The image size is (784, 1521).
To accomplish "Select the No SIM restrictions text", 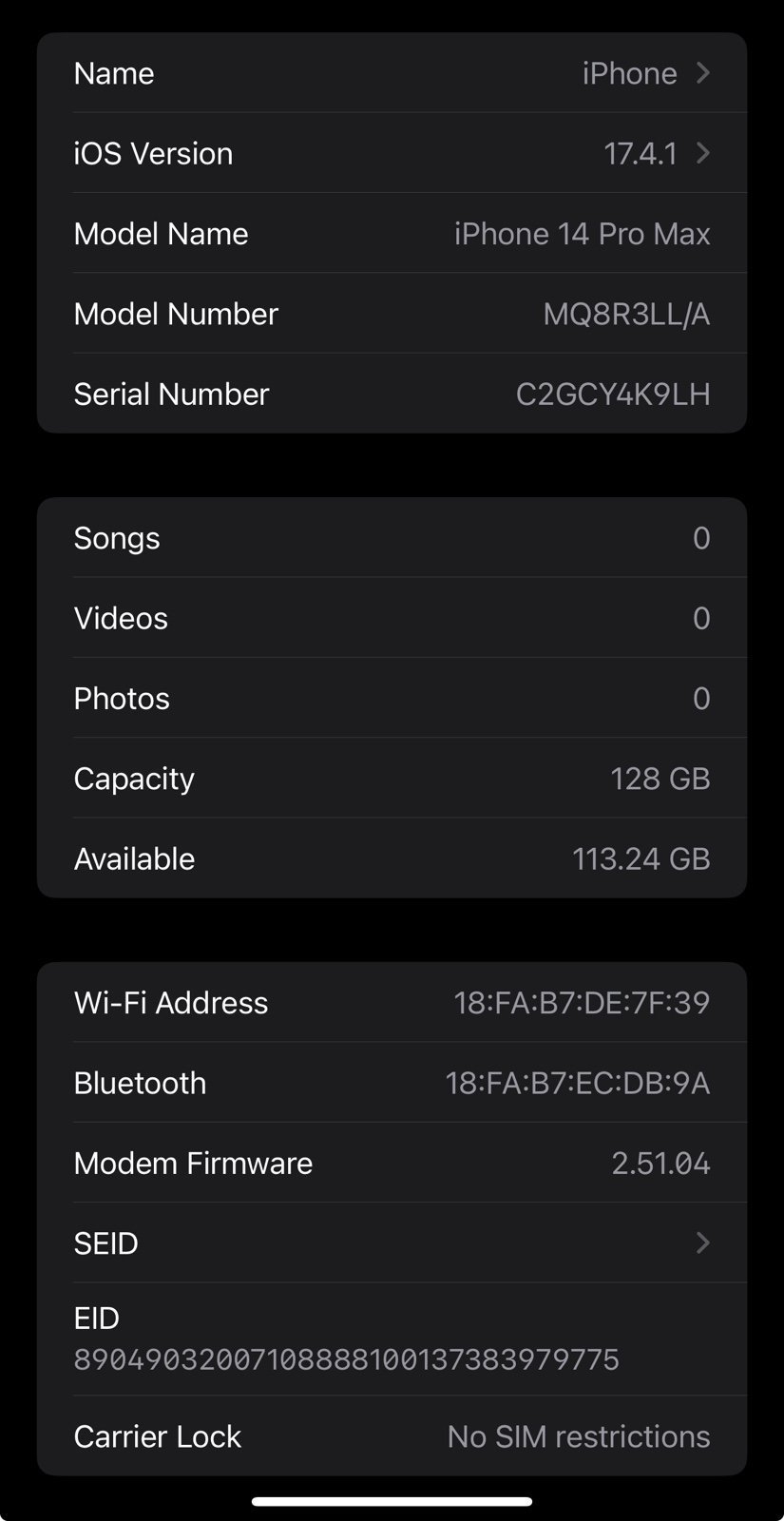I will click(x=579, y=1436).
